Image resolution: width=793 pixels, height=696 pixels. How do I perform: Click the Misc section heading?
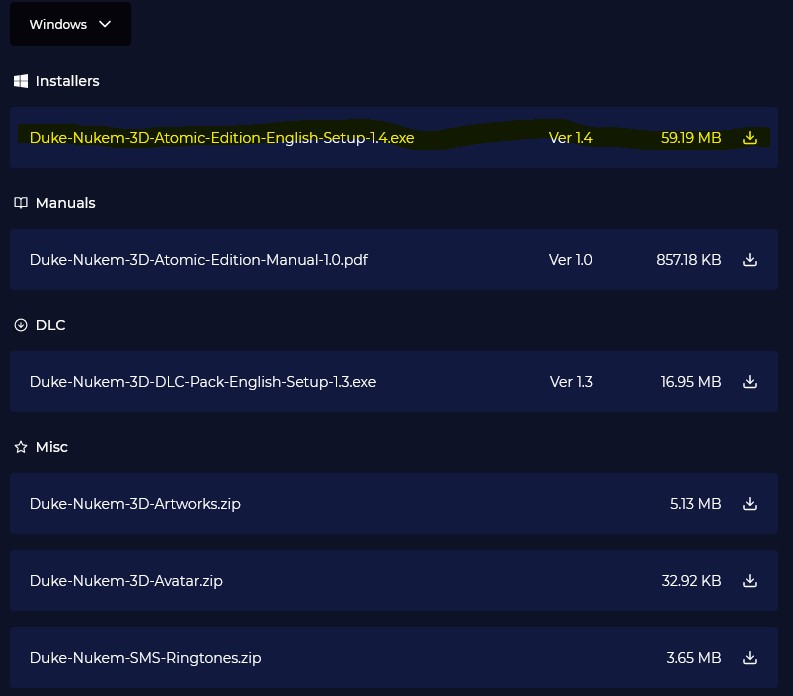[x=52, y=447]
